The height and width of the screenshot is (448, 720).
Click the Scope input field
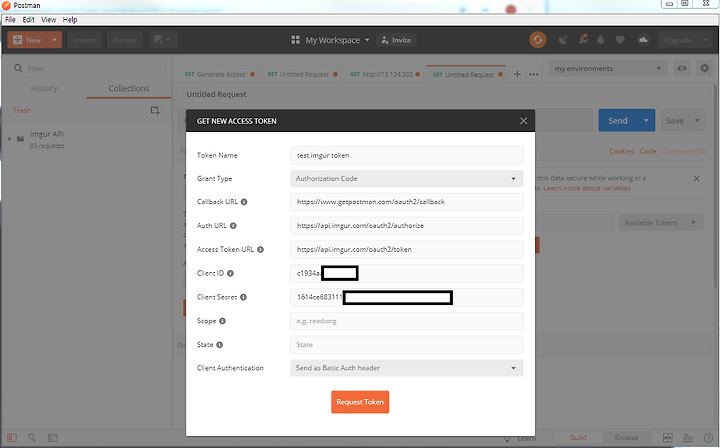pos(407,321)
